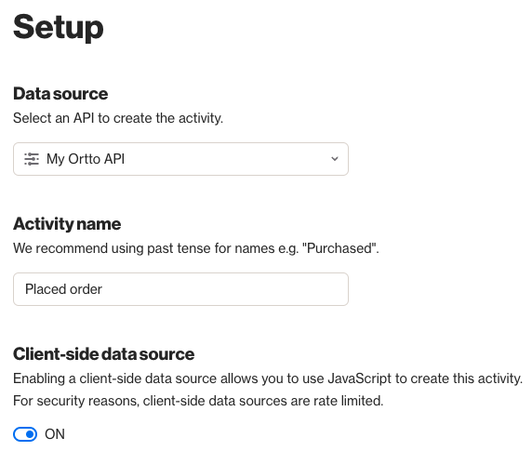
Task: Click the sliders icon in the data source box
Action: coord(32,159)
